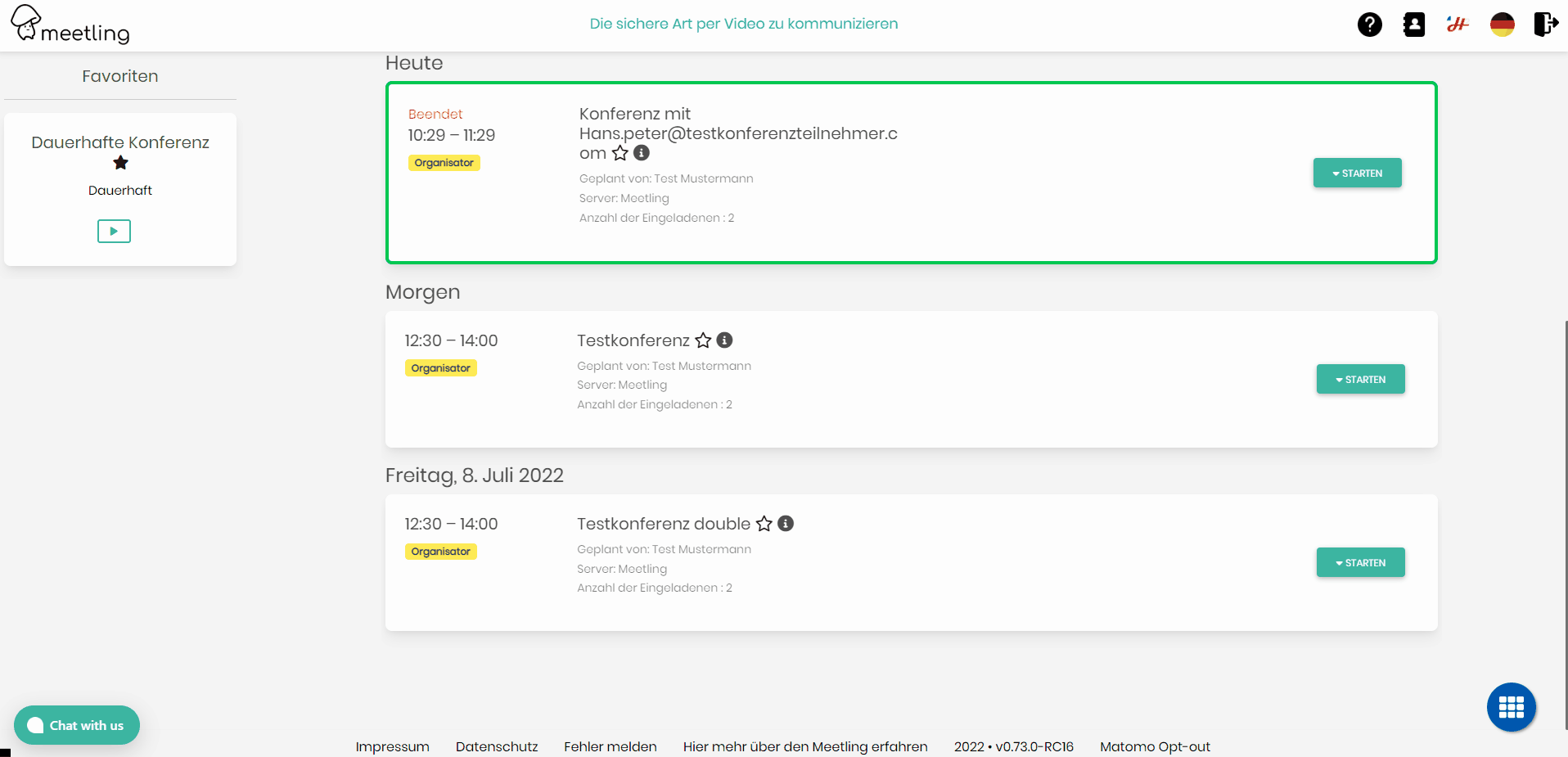Click the logout door icon
Screen dimensions: 1568x757
pyautogui.click(x=1545, y=25)
